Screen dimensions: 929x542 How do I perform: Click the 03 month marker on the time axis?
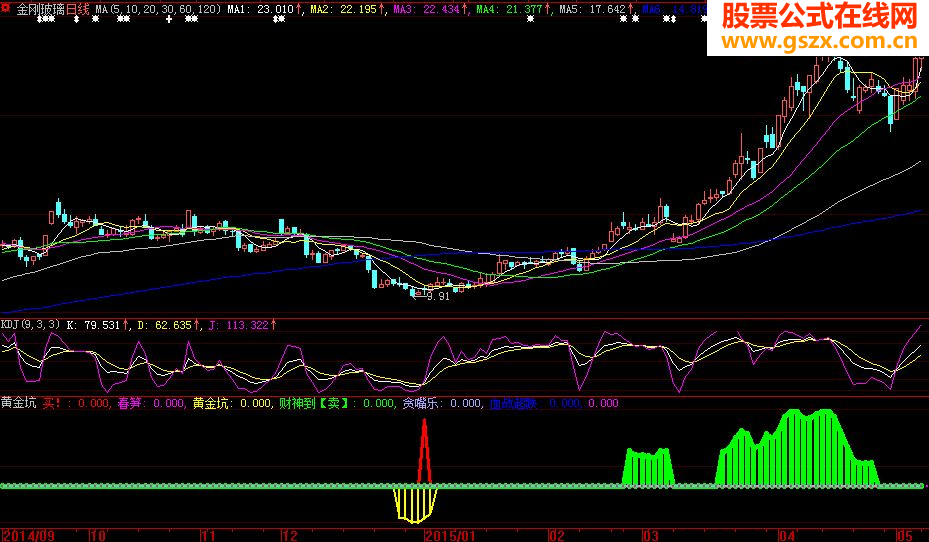(x=651, y=536)
